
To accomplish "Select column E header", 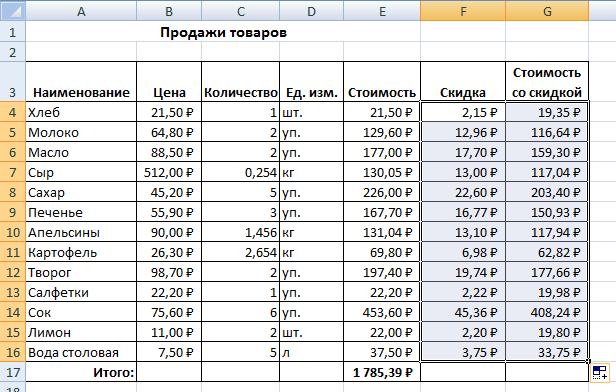I will pyautogui.click(x=382, y=11).
